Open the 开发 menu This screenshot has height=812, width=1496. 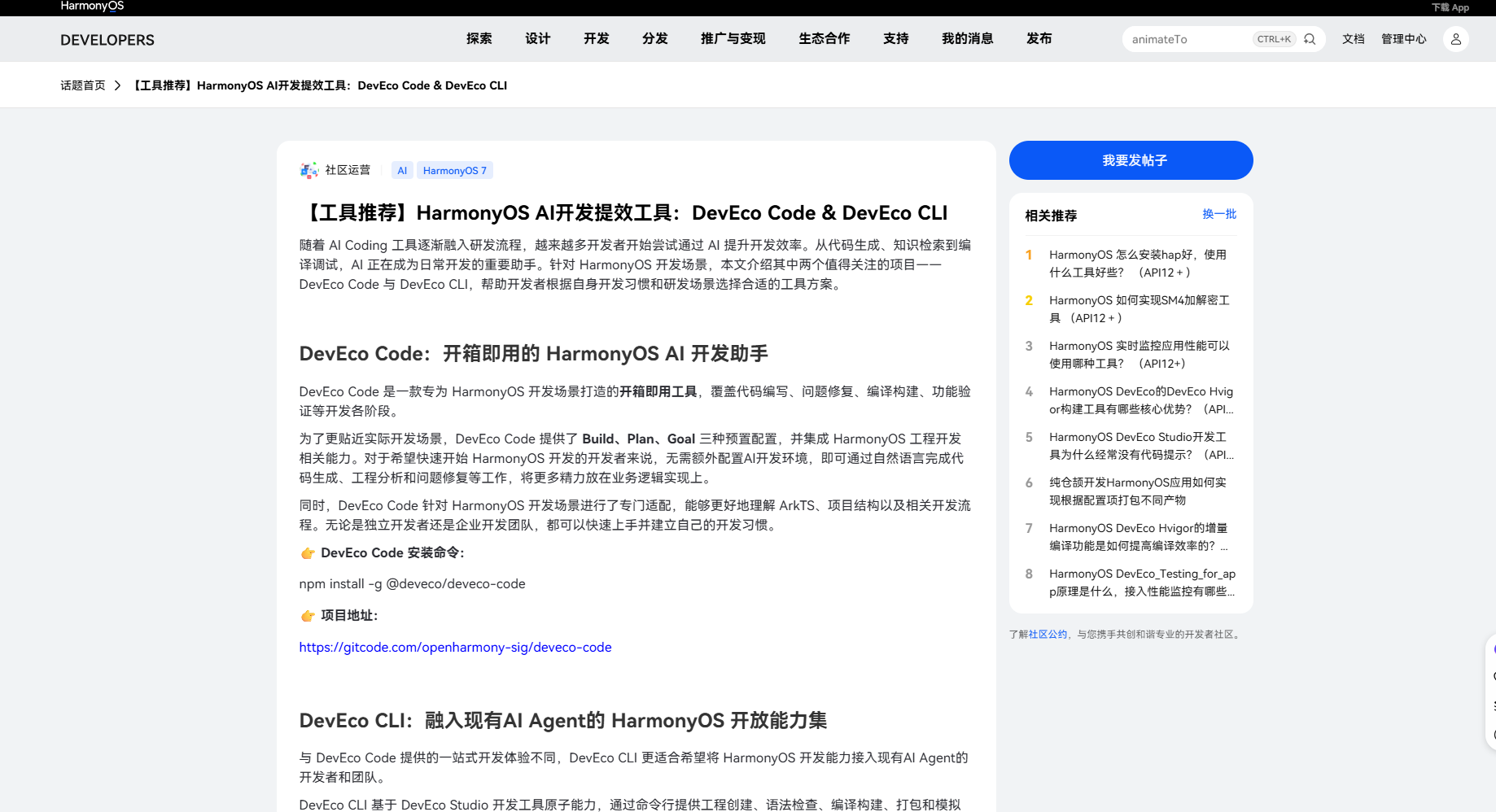click(x=597, y=39)
